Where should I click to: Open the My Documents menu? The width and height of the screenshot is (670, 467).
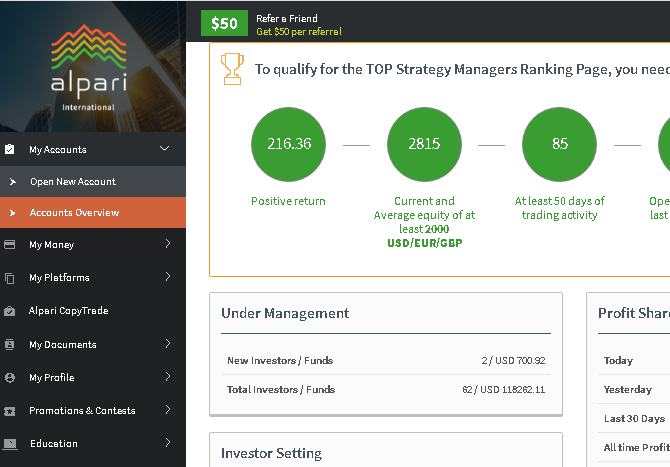click(93, 344)
